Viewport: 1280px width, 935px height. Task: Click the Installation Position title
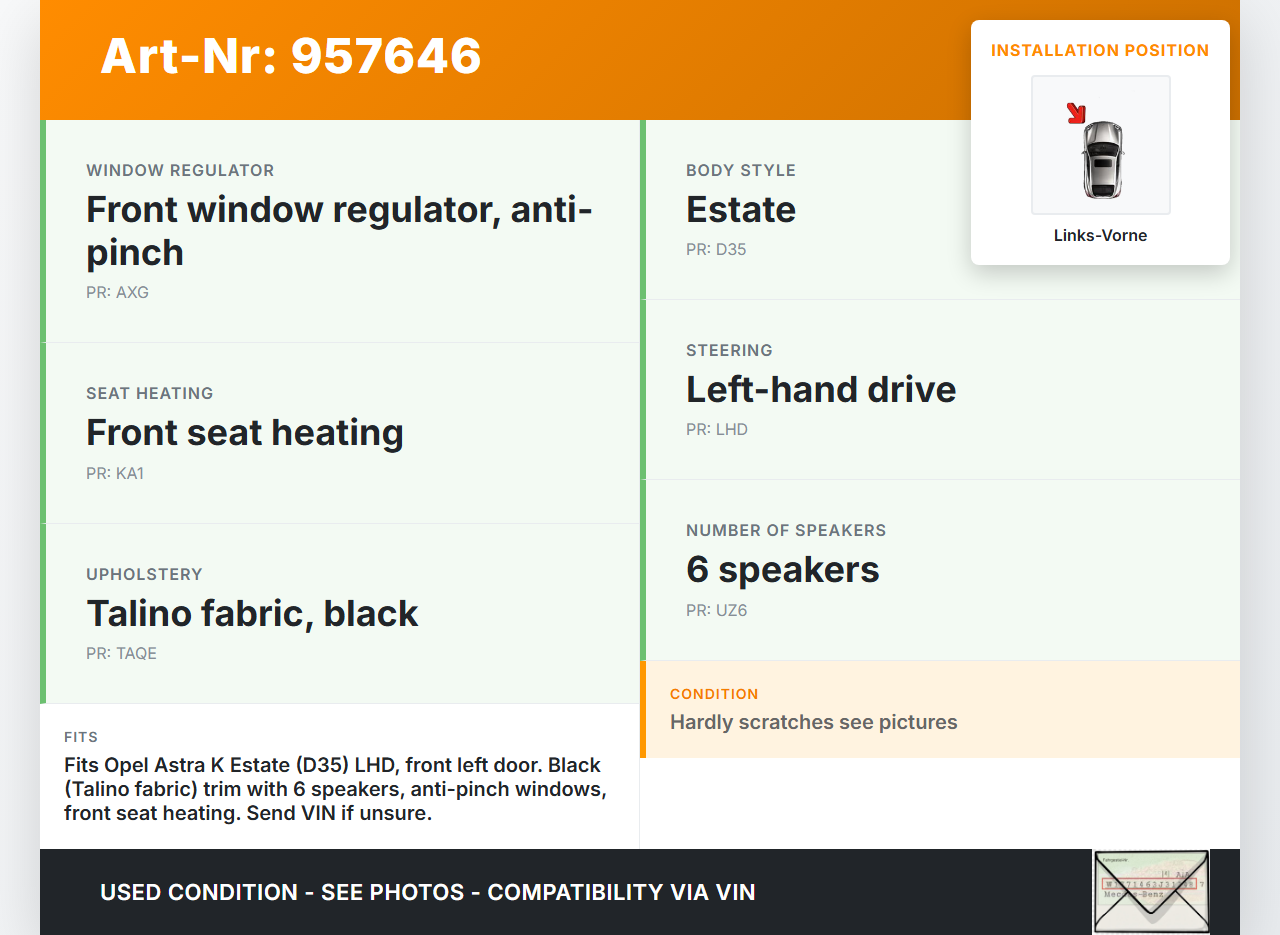[x=1100, y=51]
